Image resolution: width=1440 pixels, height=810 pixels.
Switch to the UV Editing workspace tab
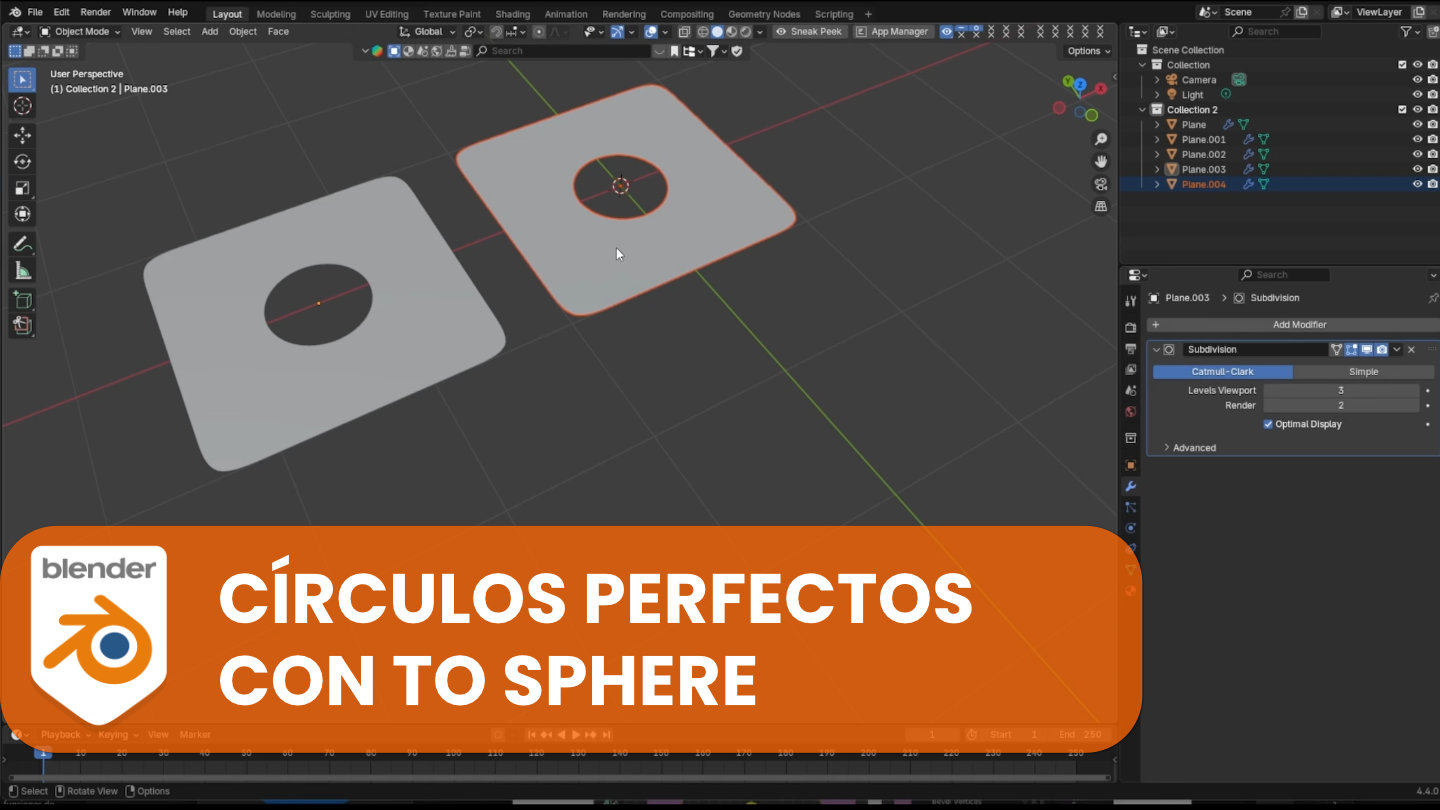tap(387, 14)
